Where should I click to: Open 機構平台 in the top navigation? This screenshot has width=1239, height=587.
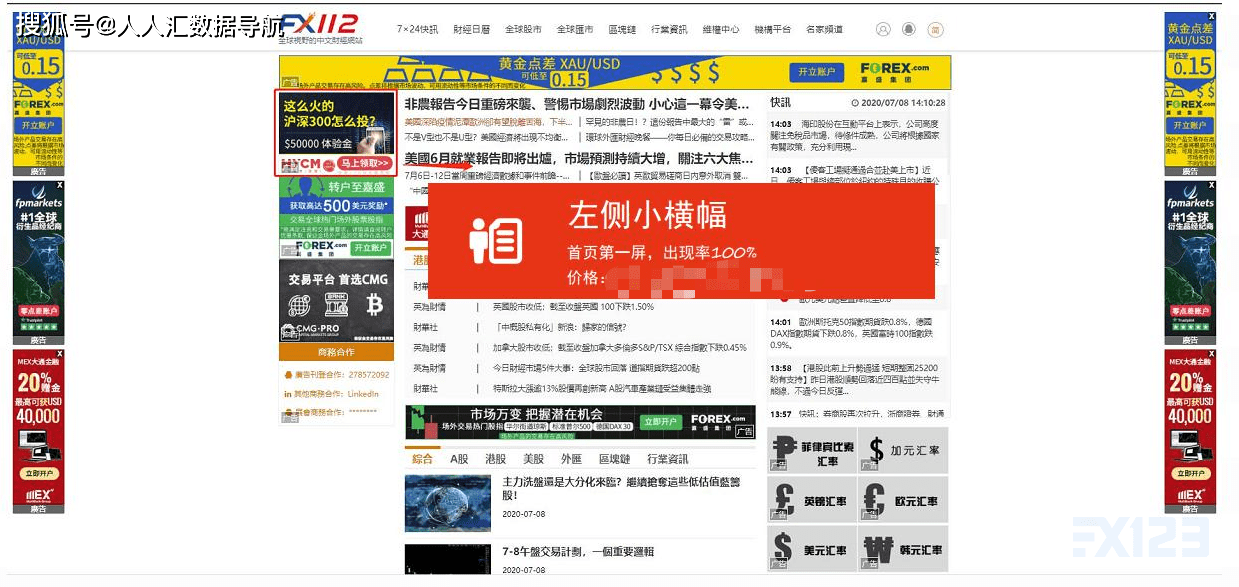click(x=772, y=30)
